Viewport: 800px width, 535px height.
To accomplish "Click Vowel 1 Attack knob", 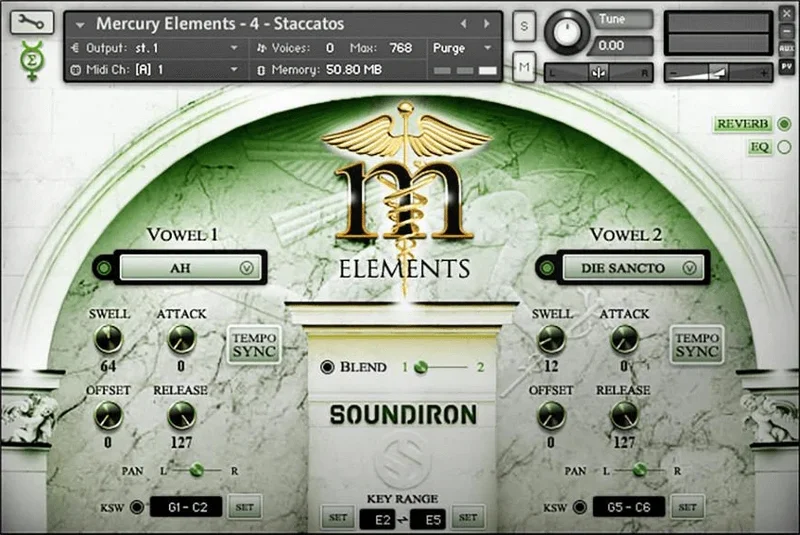I will point(182,339).
